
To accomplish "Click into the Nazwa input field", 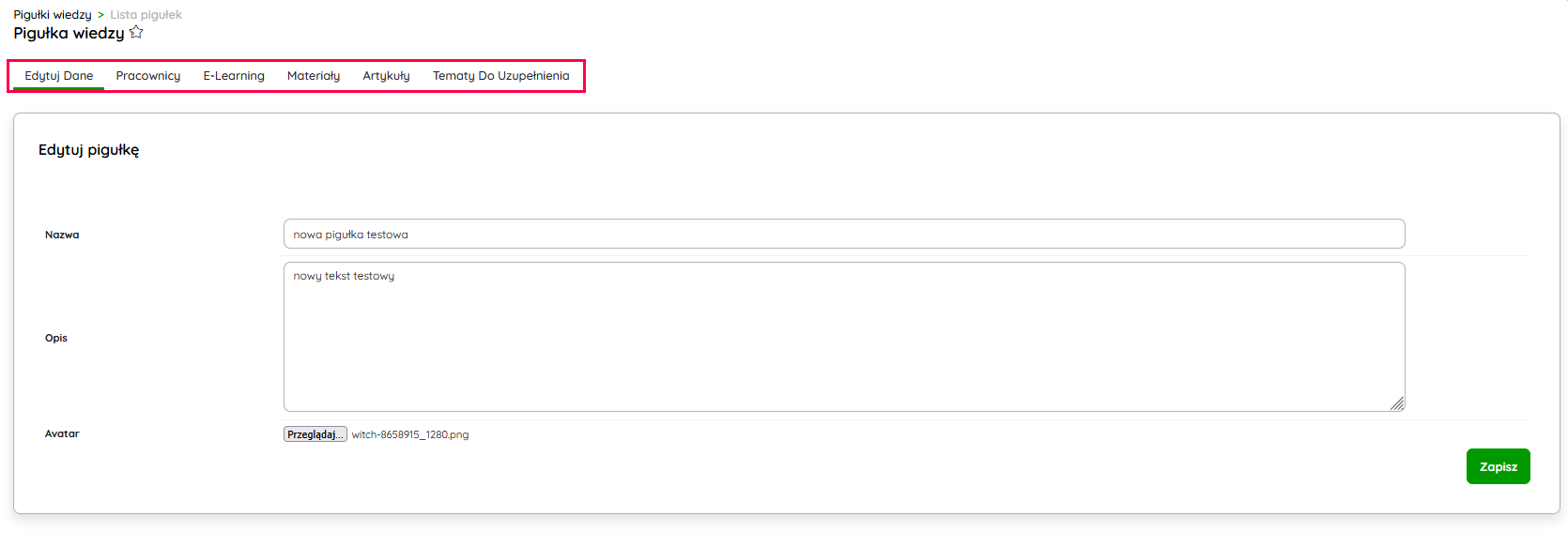I will point(843,235).
